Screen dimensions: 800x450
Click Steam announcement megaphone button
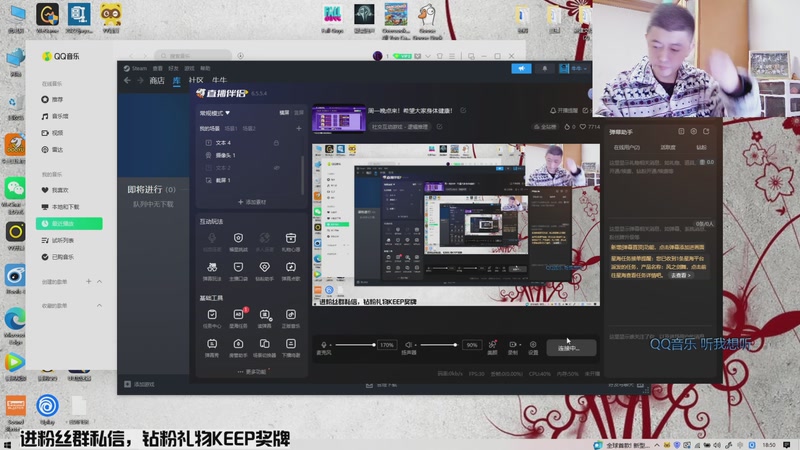[521, 68]
